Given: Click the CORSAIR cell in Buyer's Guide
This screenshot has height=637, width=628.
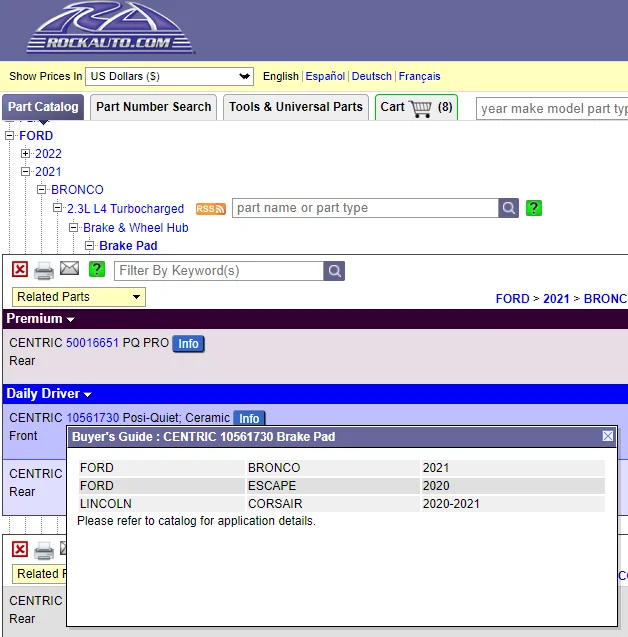Looking at the screenshot, I should tap(333, 504).
